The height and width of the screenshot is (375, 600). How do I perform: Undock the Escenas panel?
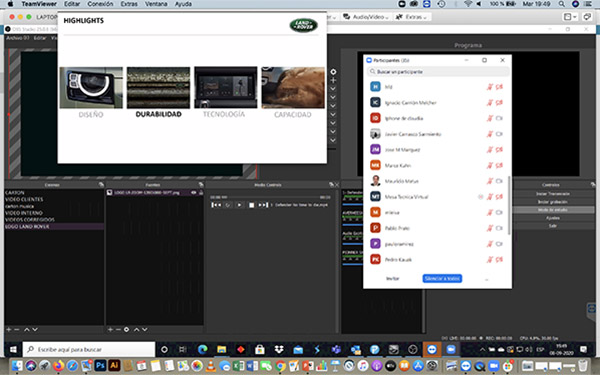pyautogui.click(x=101, y=185)
